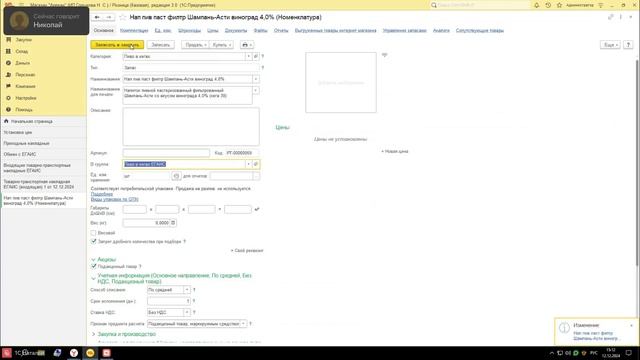Click the Описание text area
The image size is (640, 360).
tap(191, 127)
